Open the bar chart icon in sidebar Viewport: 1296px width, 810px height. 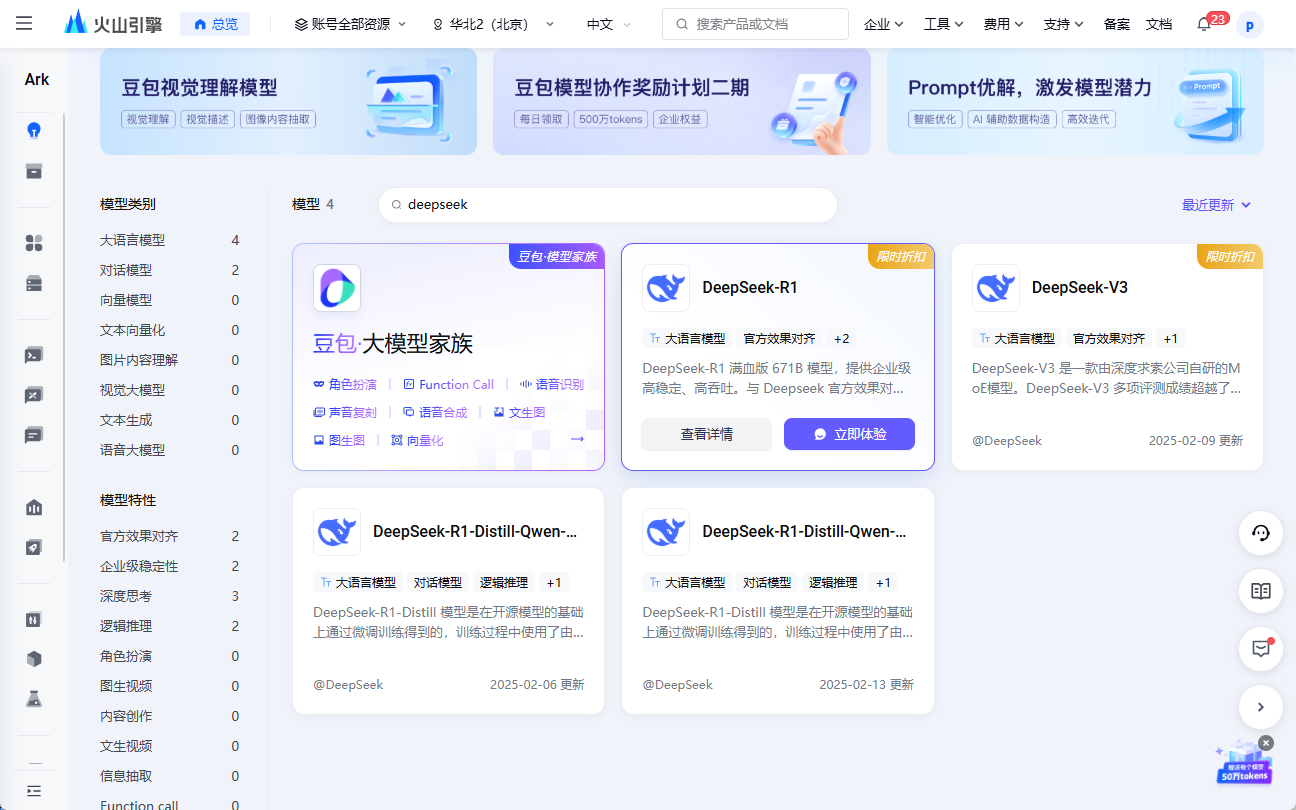pyautogui.click(x=34, y=507)
